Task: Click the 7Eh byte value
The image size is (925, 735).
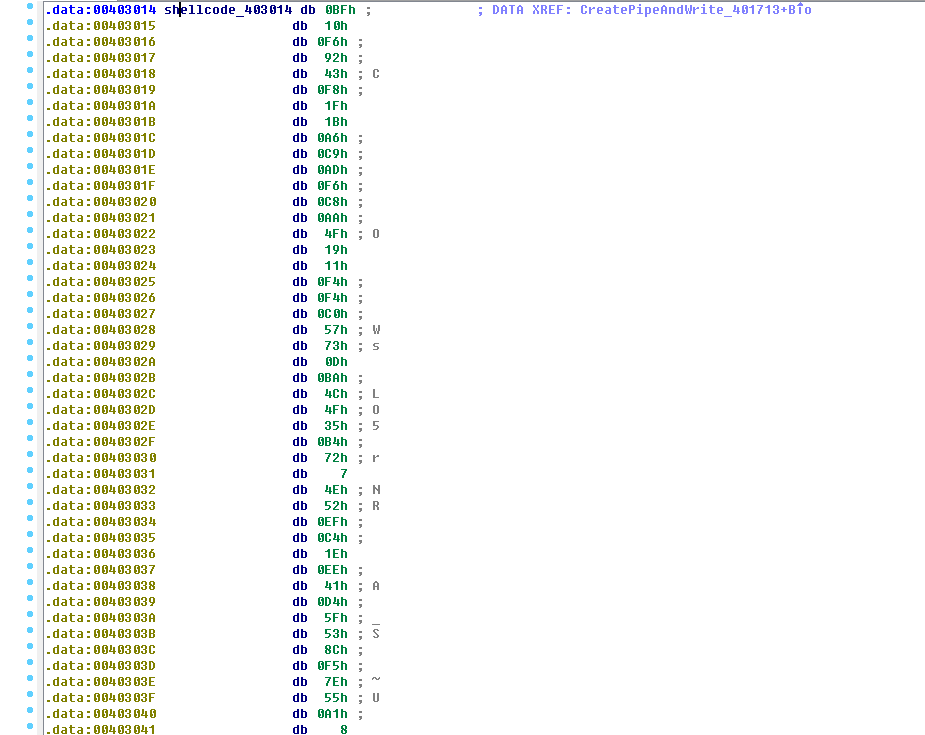Action: point(336,682)
